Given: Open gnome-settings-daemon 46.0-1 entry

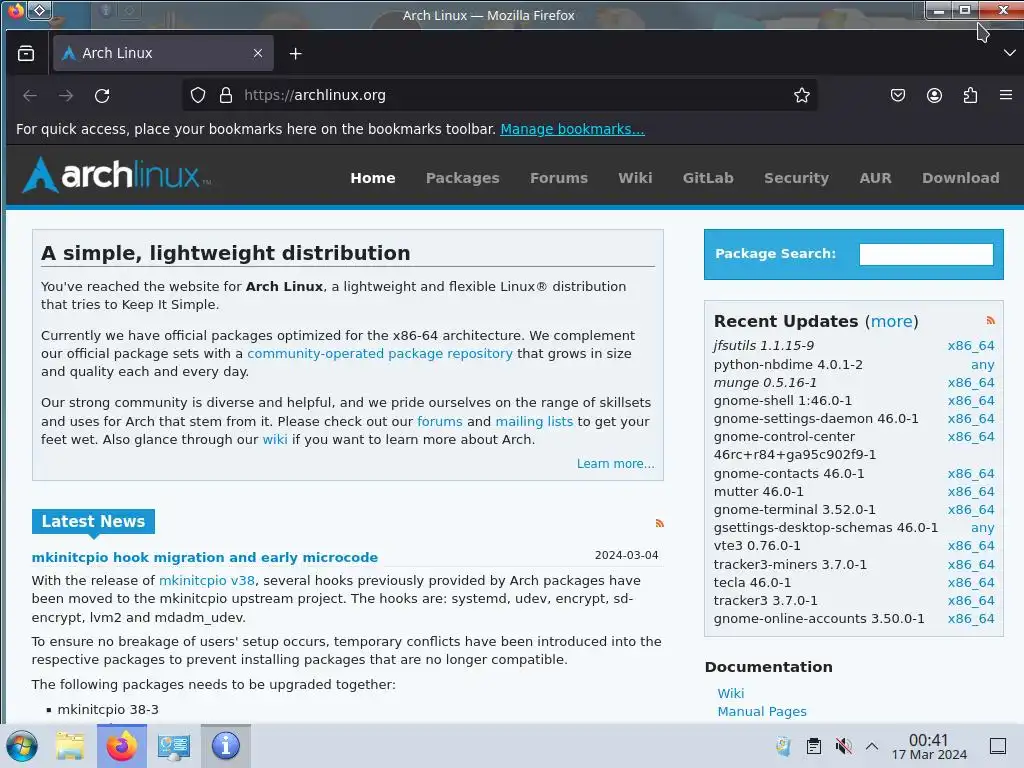Looking at the screenshot, I should 816,419.
